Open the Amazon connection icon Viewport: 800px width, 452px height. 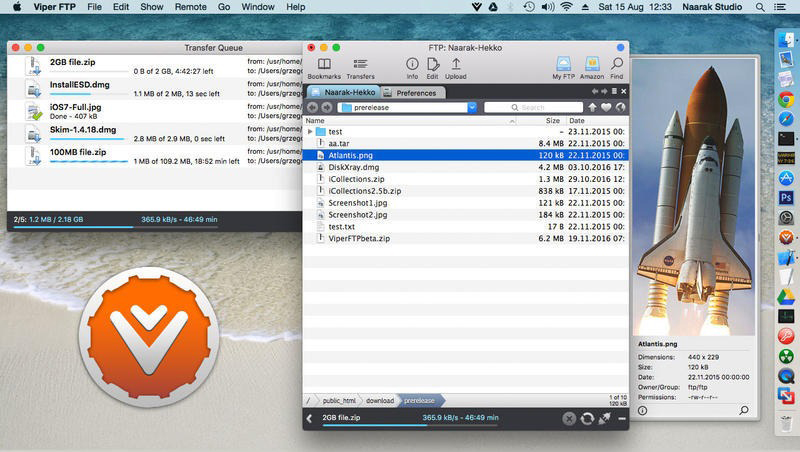coord(591,66)
